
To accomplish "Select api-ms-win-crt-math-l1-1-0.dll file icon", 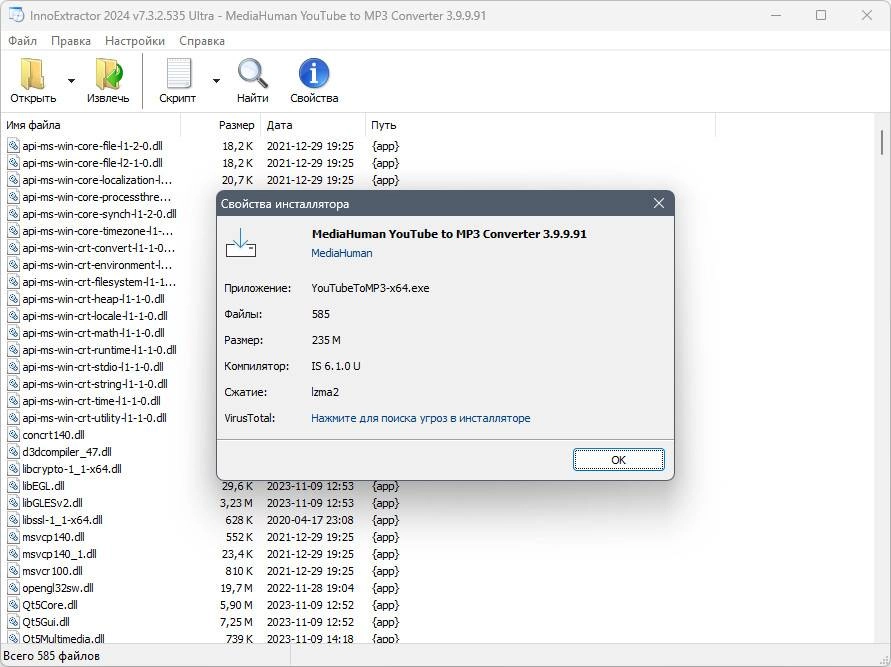I will coord(14,333).
